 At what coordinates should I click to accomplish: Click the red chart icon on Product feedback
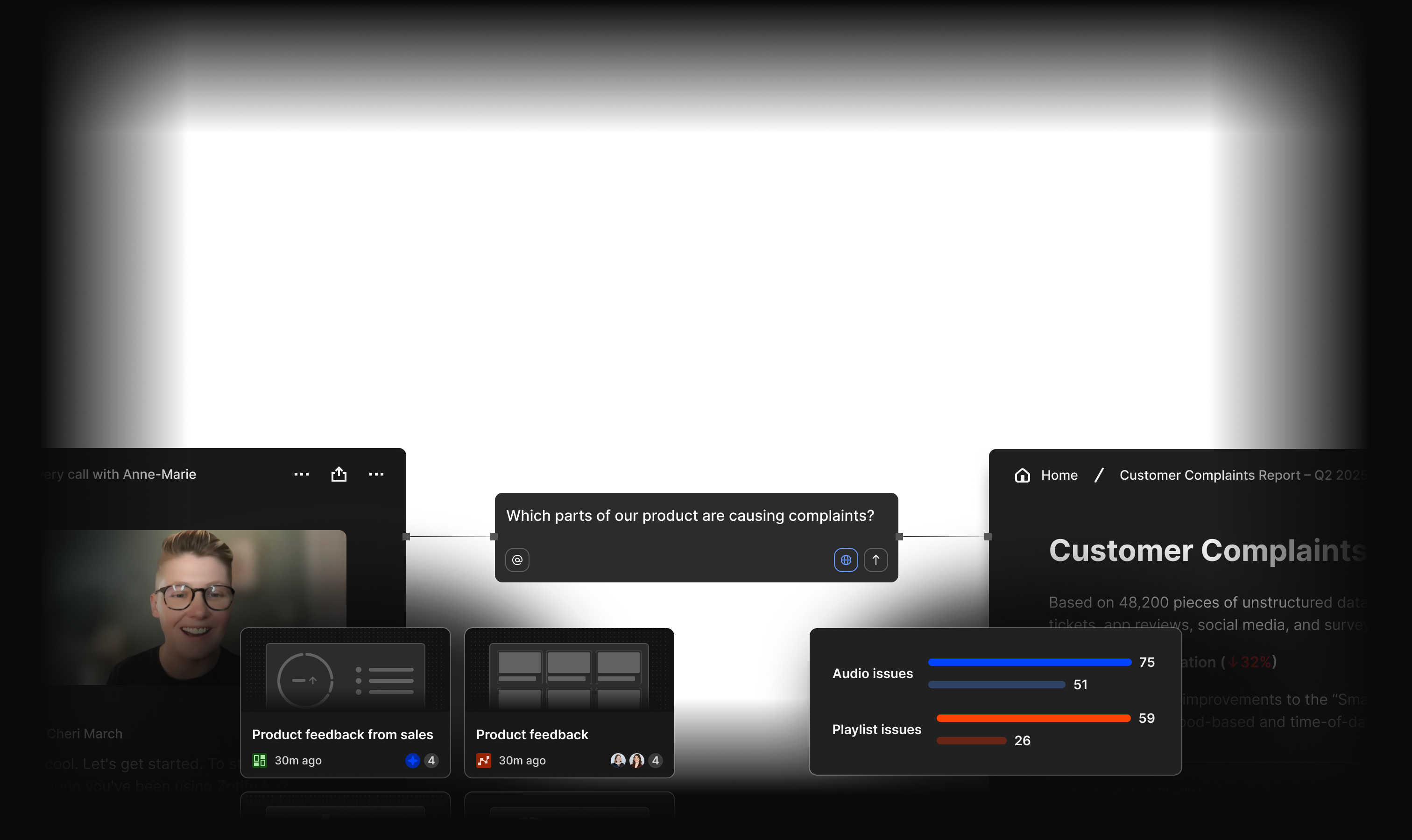pos(483,760)
